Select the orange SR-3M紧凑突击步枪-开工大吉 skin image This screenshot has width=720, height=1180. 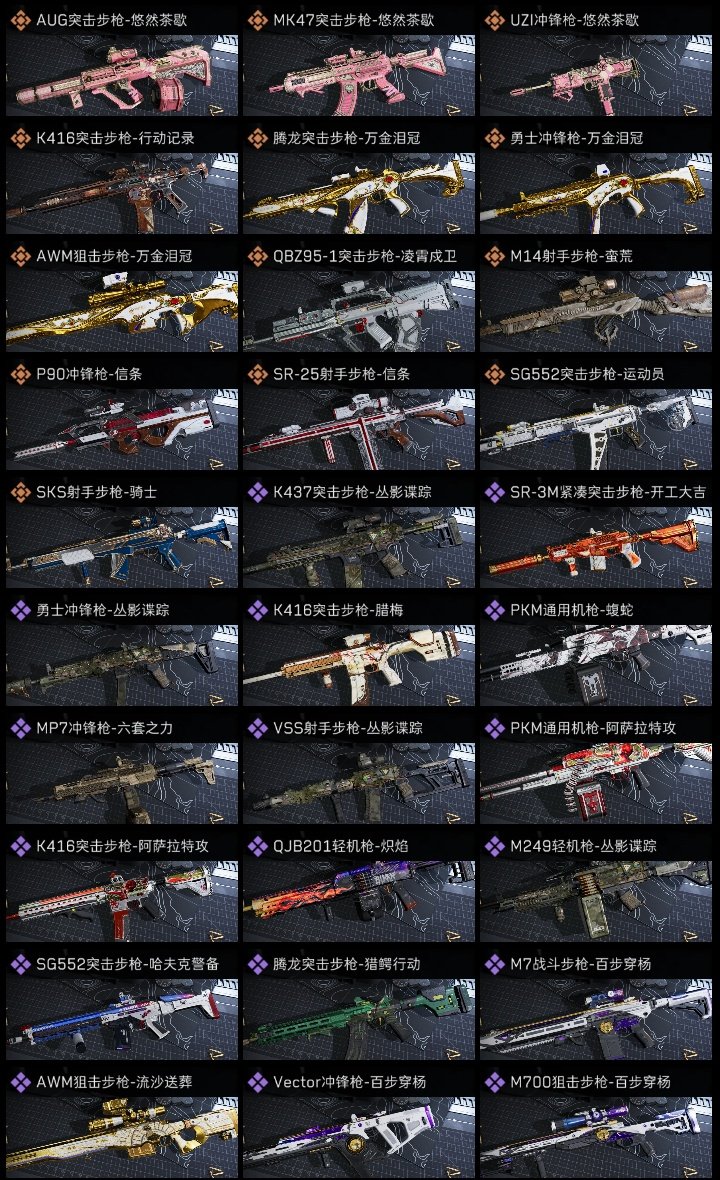(x=596, y=548)
